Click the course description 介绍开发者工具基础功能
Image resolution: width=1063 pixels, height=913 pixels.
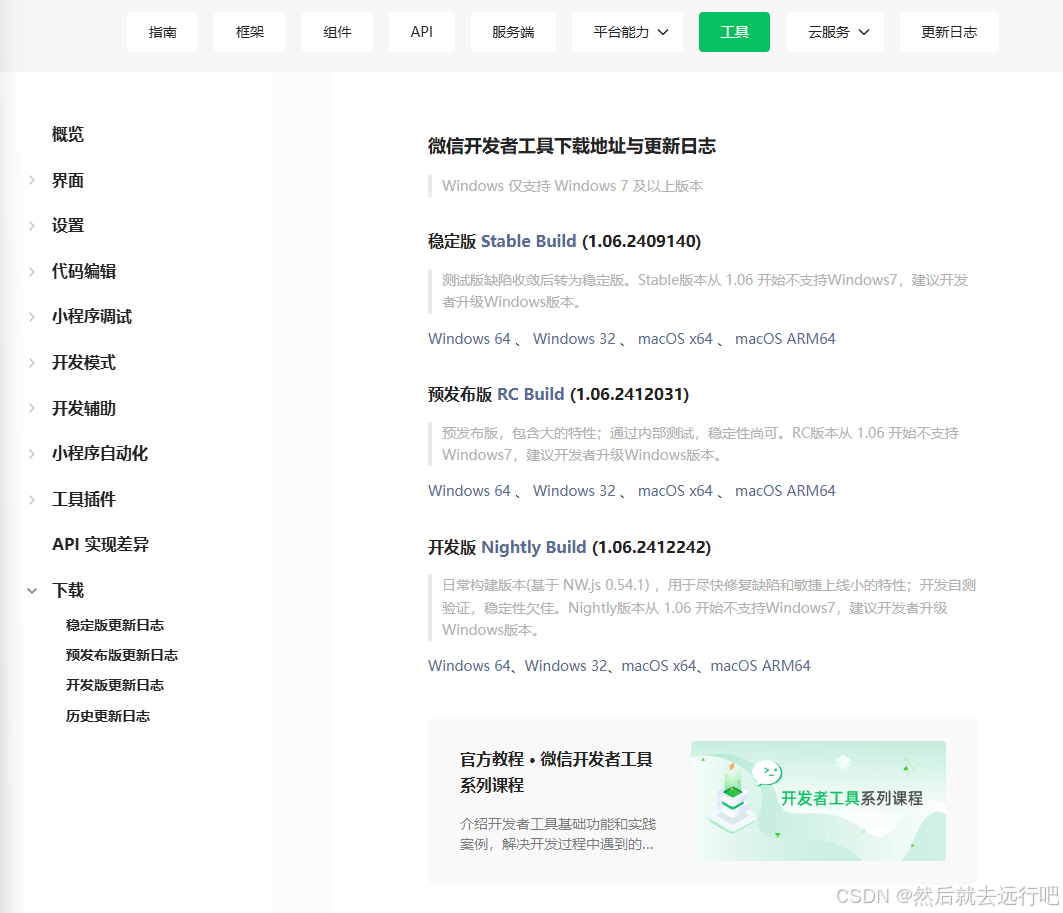(558, 834)
